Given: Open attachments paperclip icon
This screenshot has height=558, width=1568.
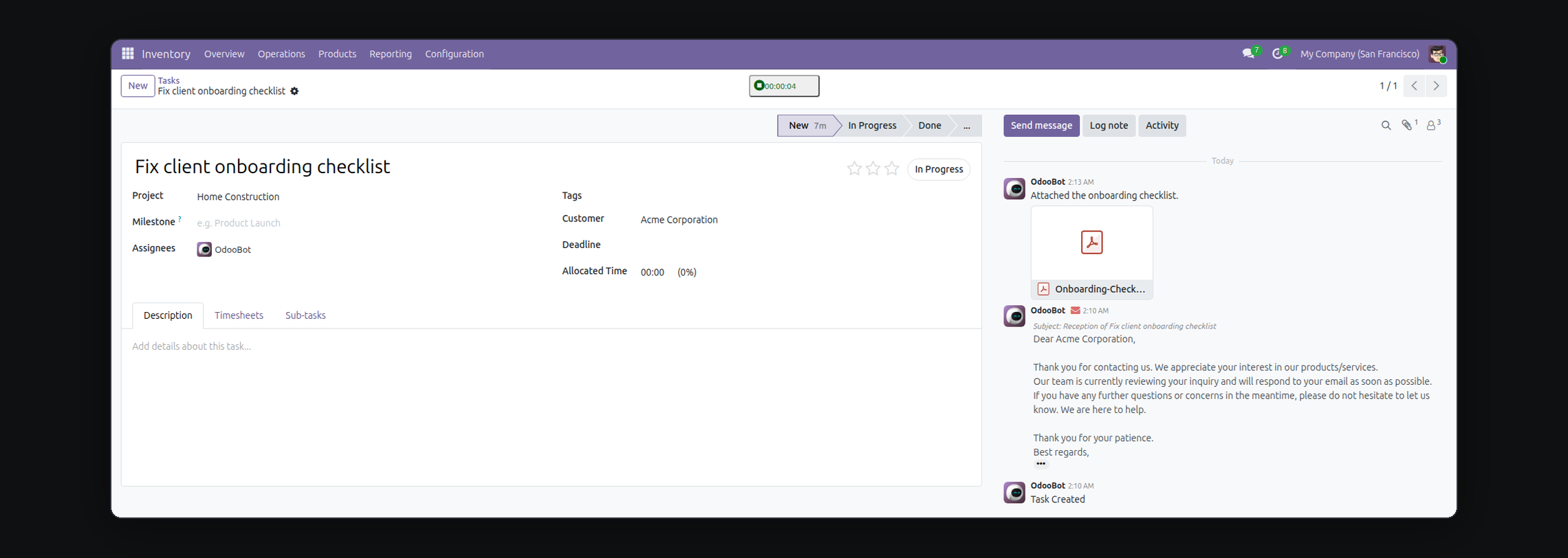Looking at the screenshot, I should click(x=1408, y=125).
